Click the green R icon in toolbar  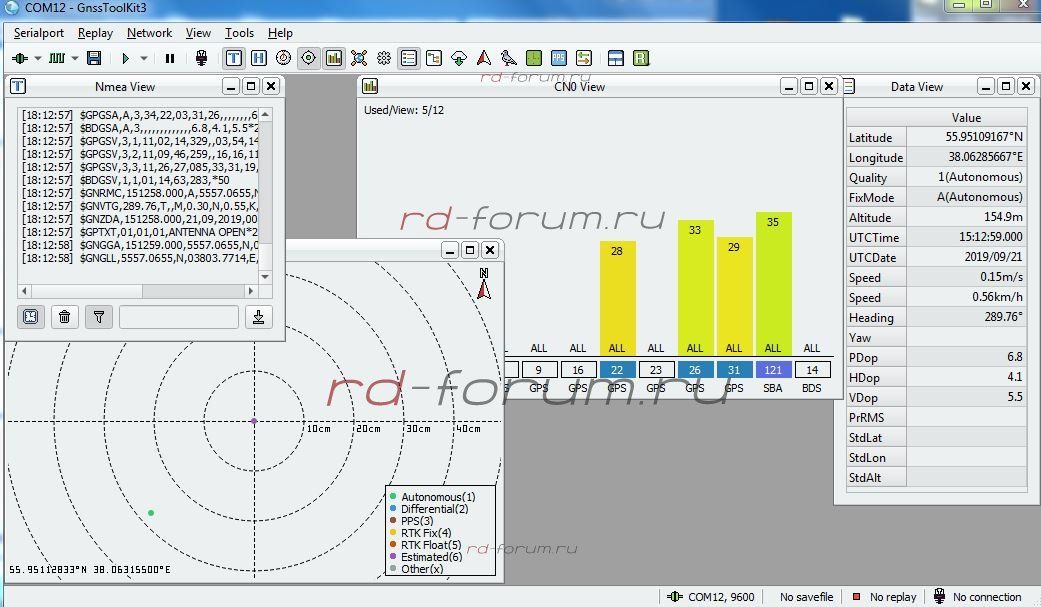[641, 58]
